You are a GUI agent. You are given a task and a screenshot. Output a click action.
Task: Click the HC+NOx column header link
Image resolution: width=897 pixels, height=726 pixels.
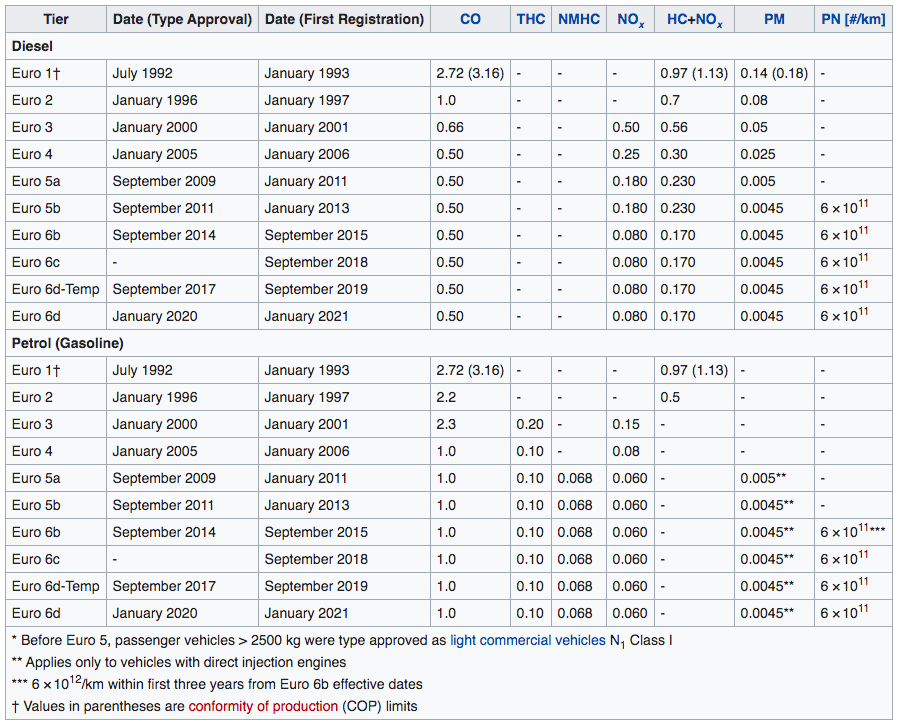coord(694,19)
